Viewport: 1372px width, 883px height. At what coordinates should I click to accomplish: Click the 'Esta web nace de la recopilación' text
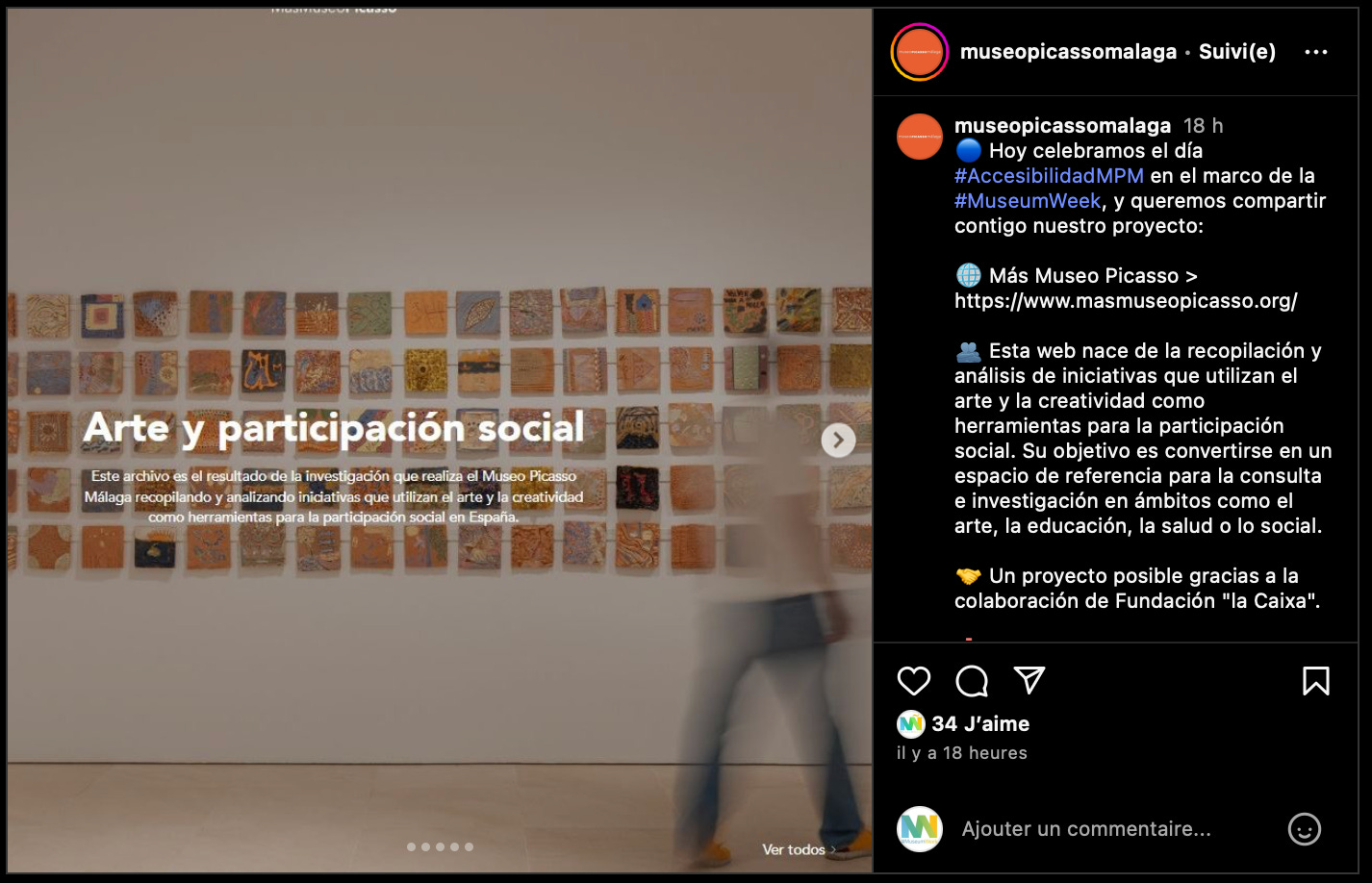[x=1143, y=439]
